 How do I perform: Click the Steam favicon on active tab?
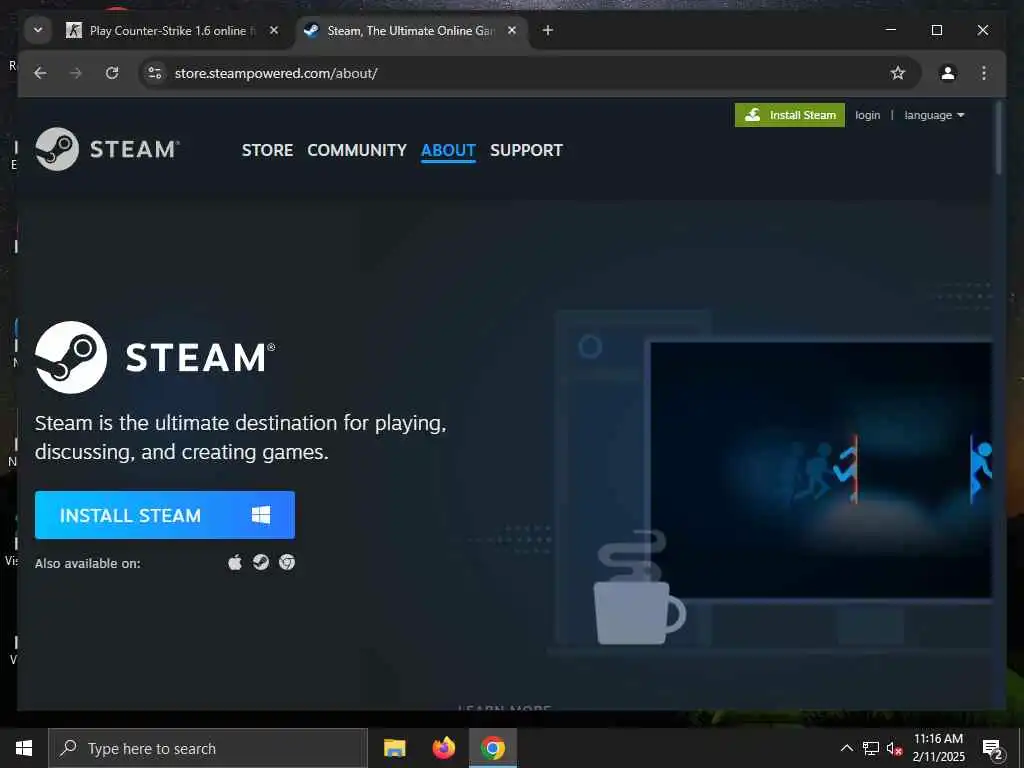tap(312, 30)
